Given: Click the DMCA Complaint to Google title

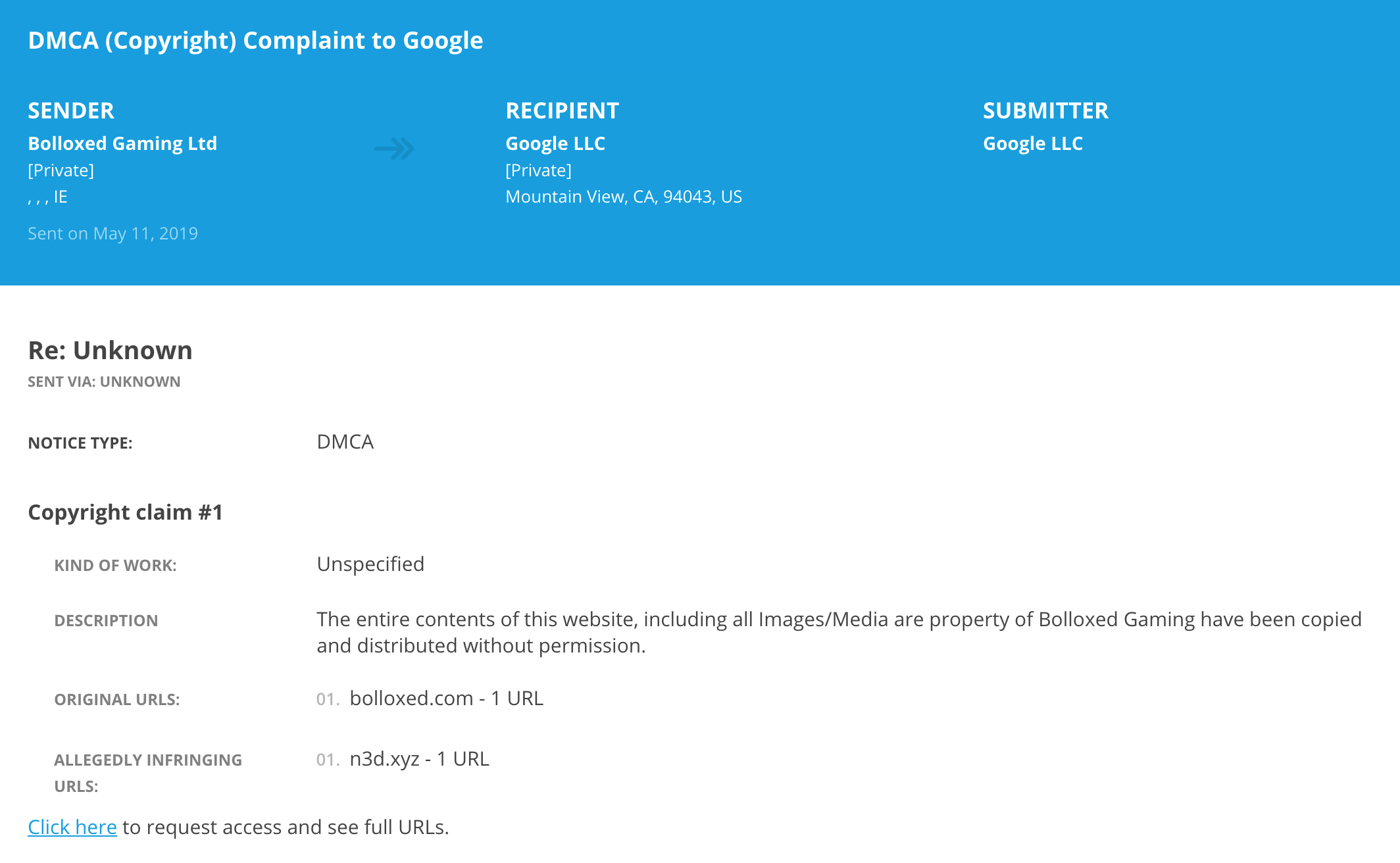Looking at the screenshot, I should [x=255, y=40].
